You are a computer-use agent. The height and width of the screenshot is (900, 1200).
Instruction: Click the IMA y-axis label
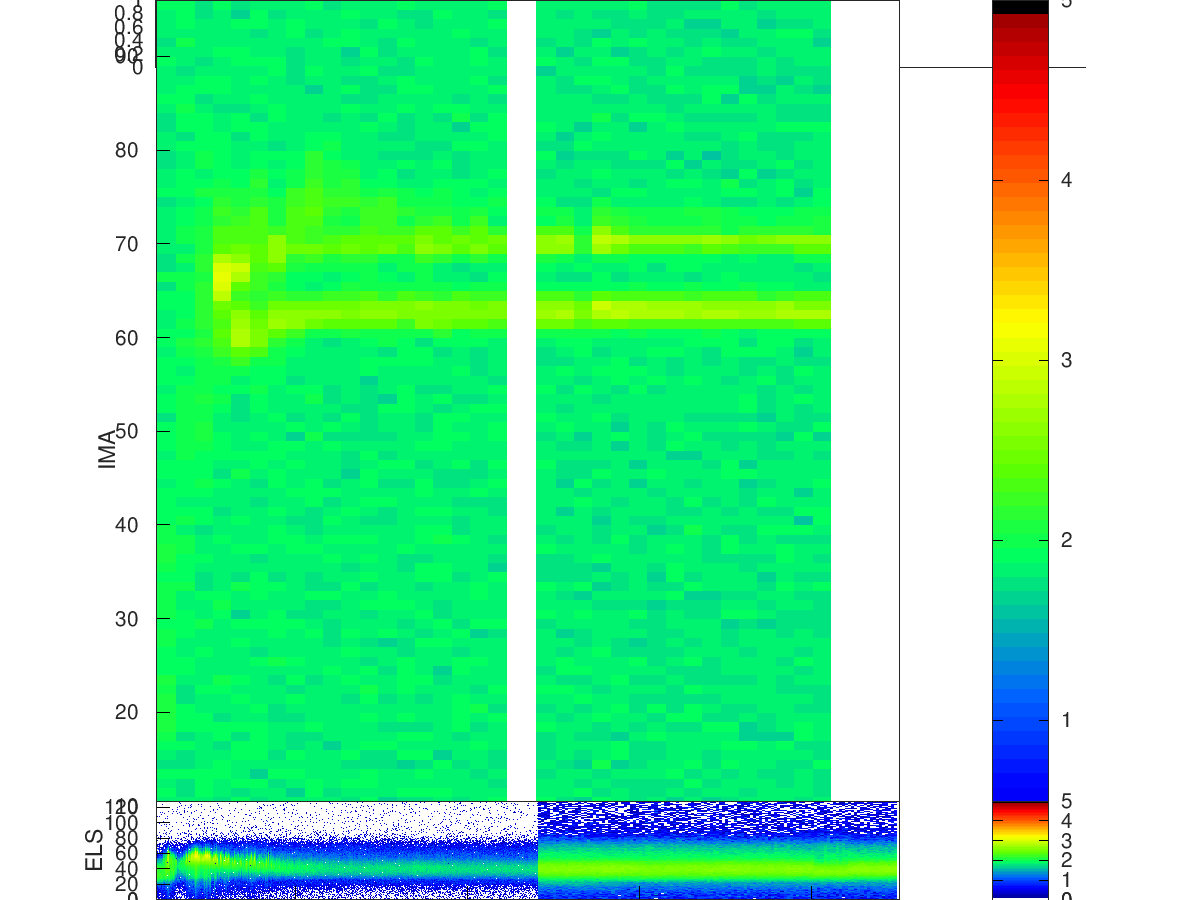108,450
